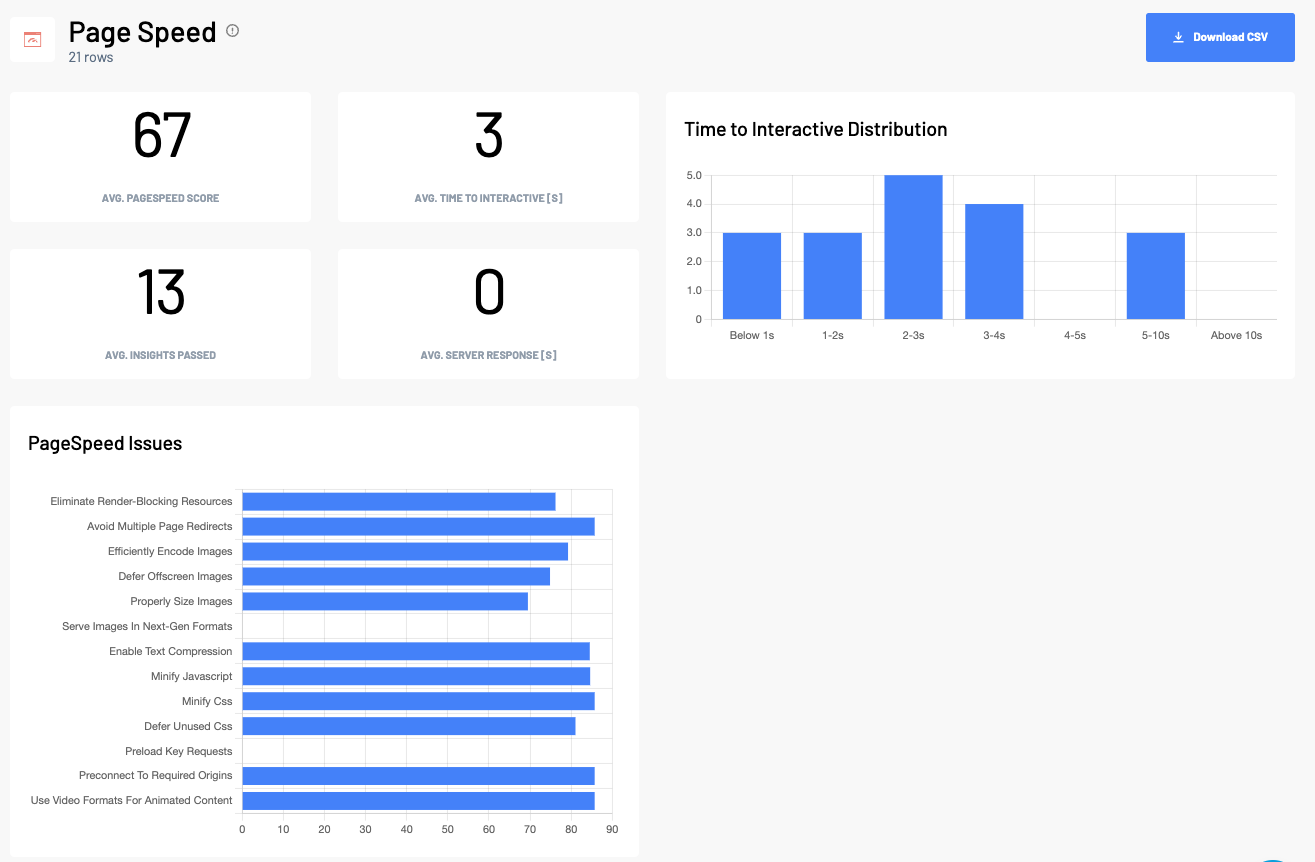Select the Avg. Time To Interactive metric card
Image resolution: width=1315 pixels, height=862 pixels.
coord(488,156)
